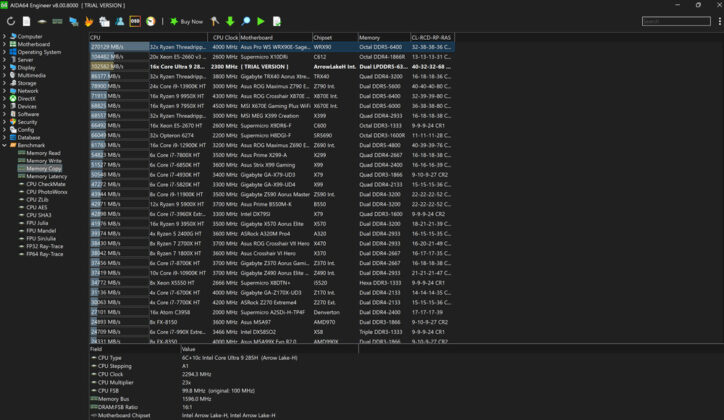
Task: Click the results page icon with checkmark
Action: (x=277, y=21)
